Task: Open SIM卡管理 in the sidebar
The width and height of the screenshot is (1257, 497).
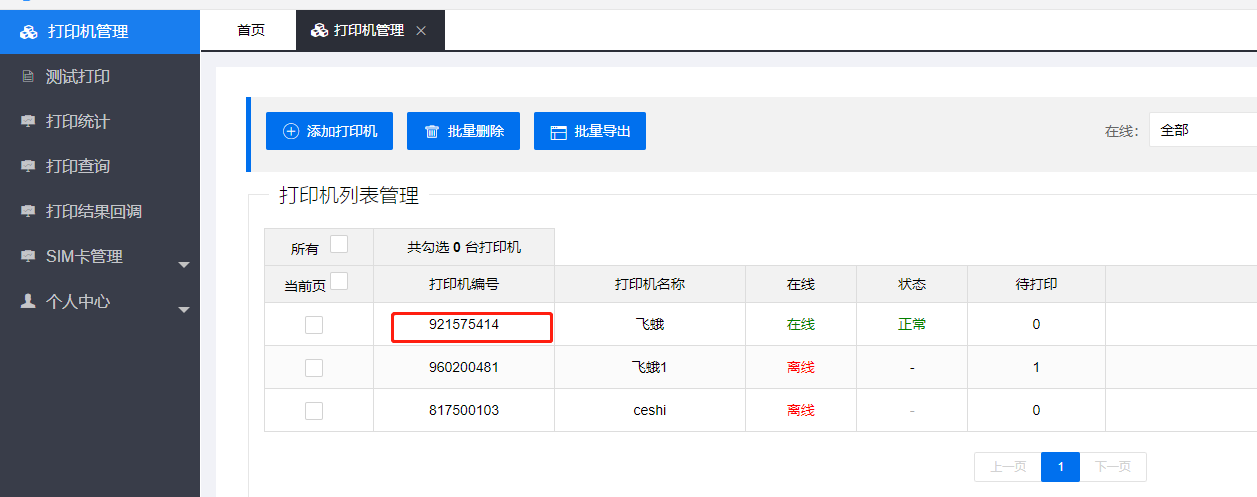Action: pos(100,256)
